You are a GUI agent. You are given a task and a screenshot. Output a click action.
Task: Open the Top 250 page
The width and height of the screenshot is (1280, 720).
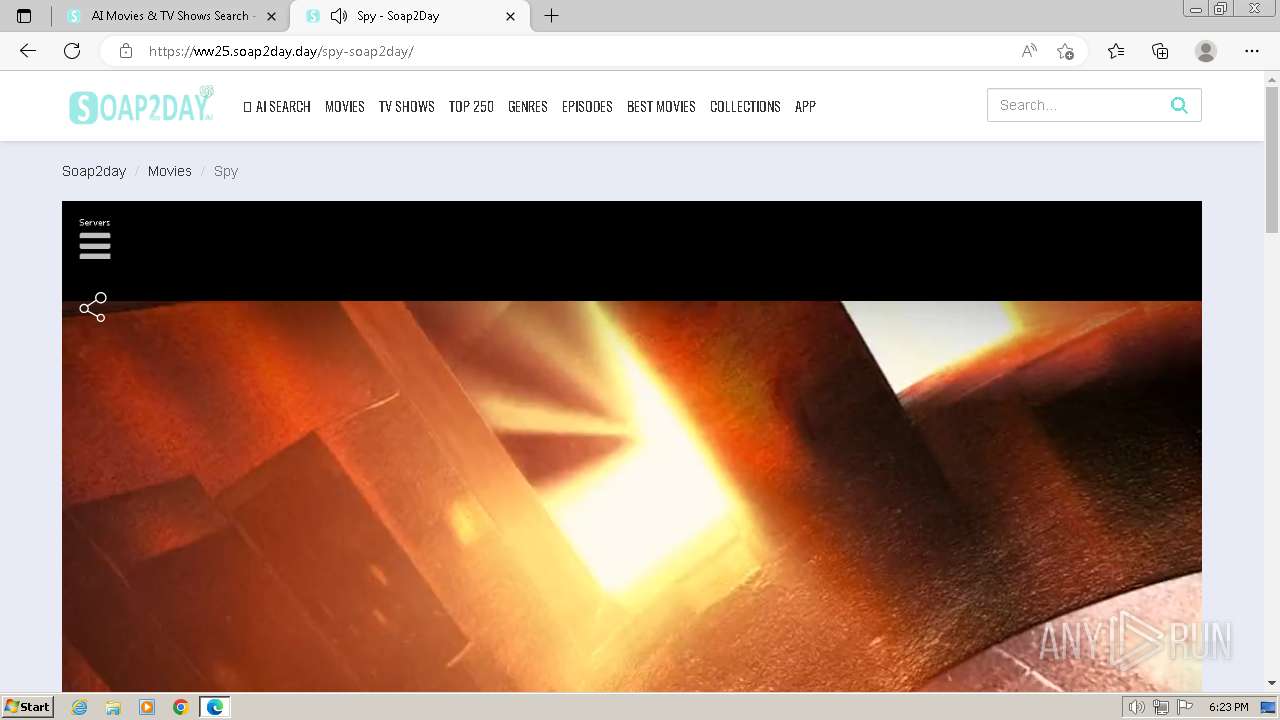point(471,106)
